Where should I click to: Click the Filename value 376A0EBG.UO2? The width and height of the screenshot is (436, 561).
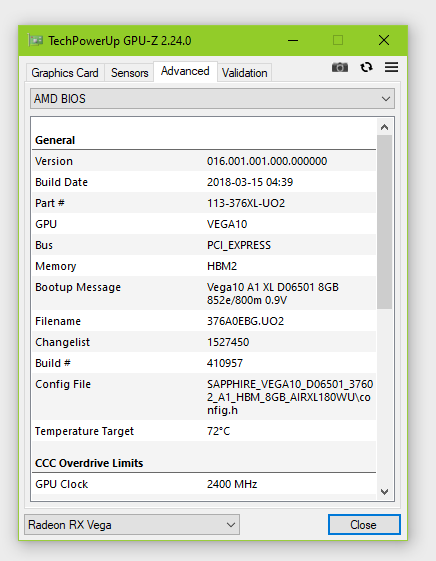point(245,321)
